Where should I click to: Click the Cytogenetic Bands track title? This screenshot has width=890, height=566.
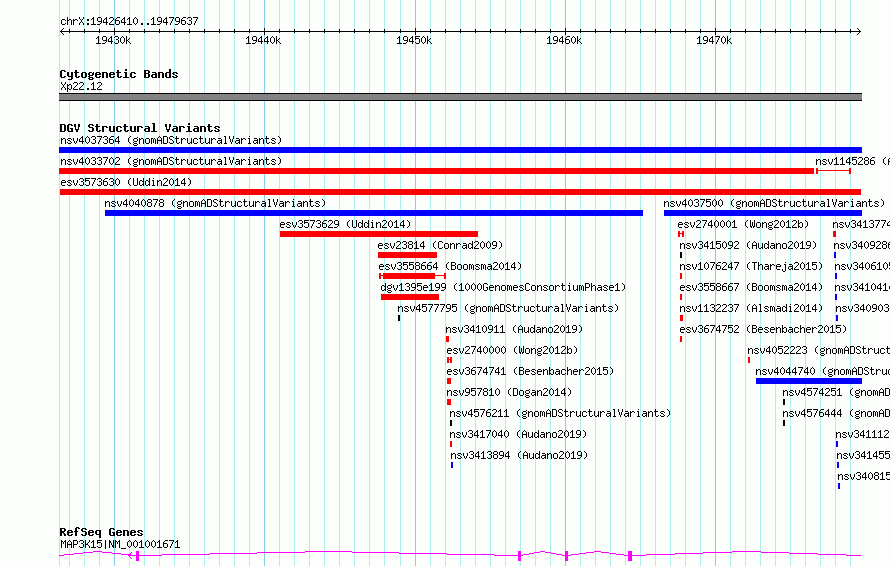tap(119, 74)
